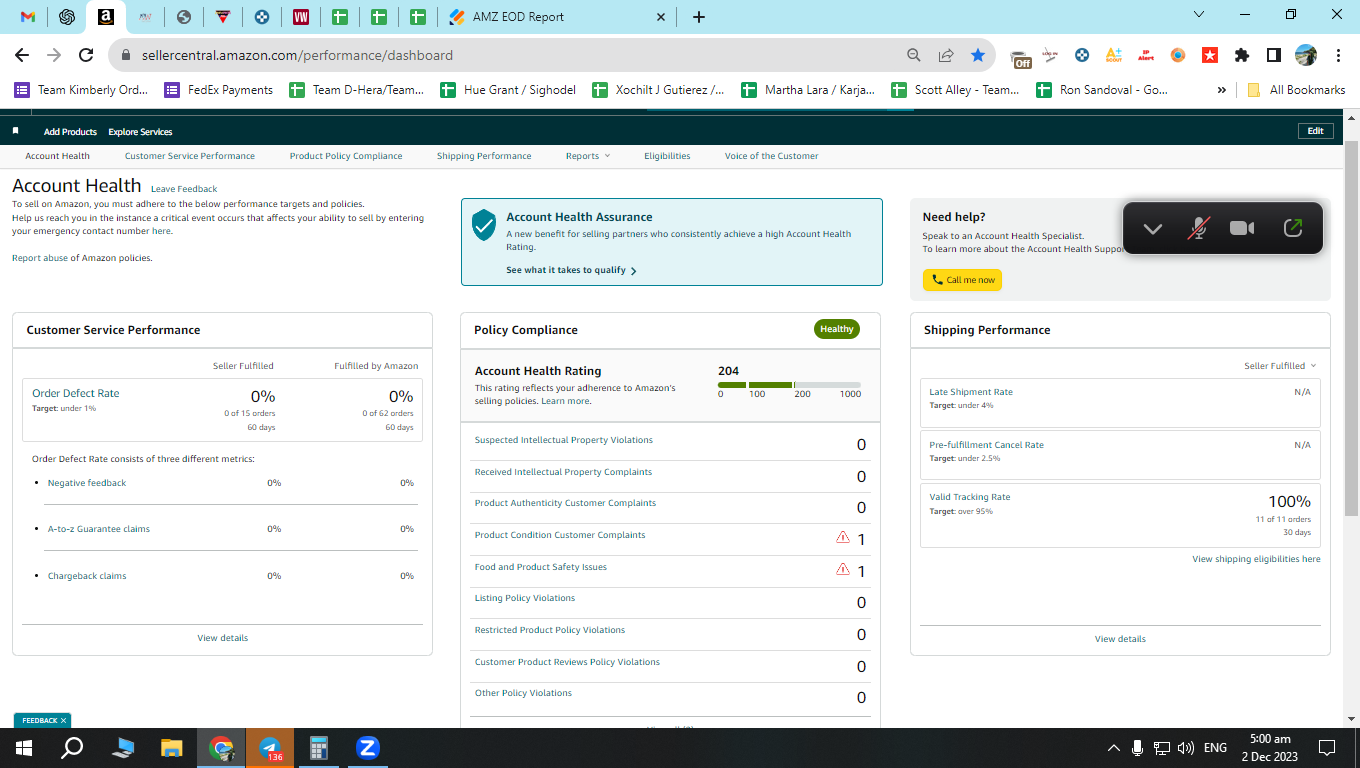Open the Windows Start menu
1360x768 pixels.
23,747
